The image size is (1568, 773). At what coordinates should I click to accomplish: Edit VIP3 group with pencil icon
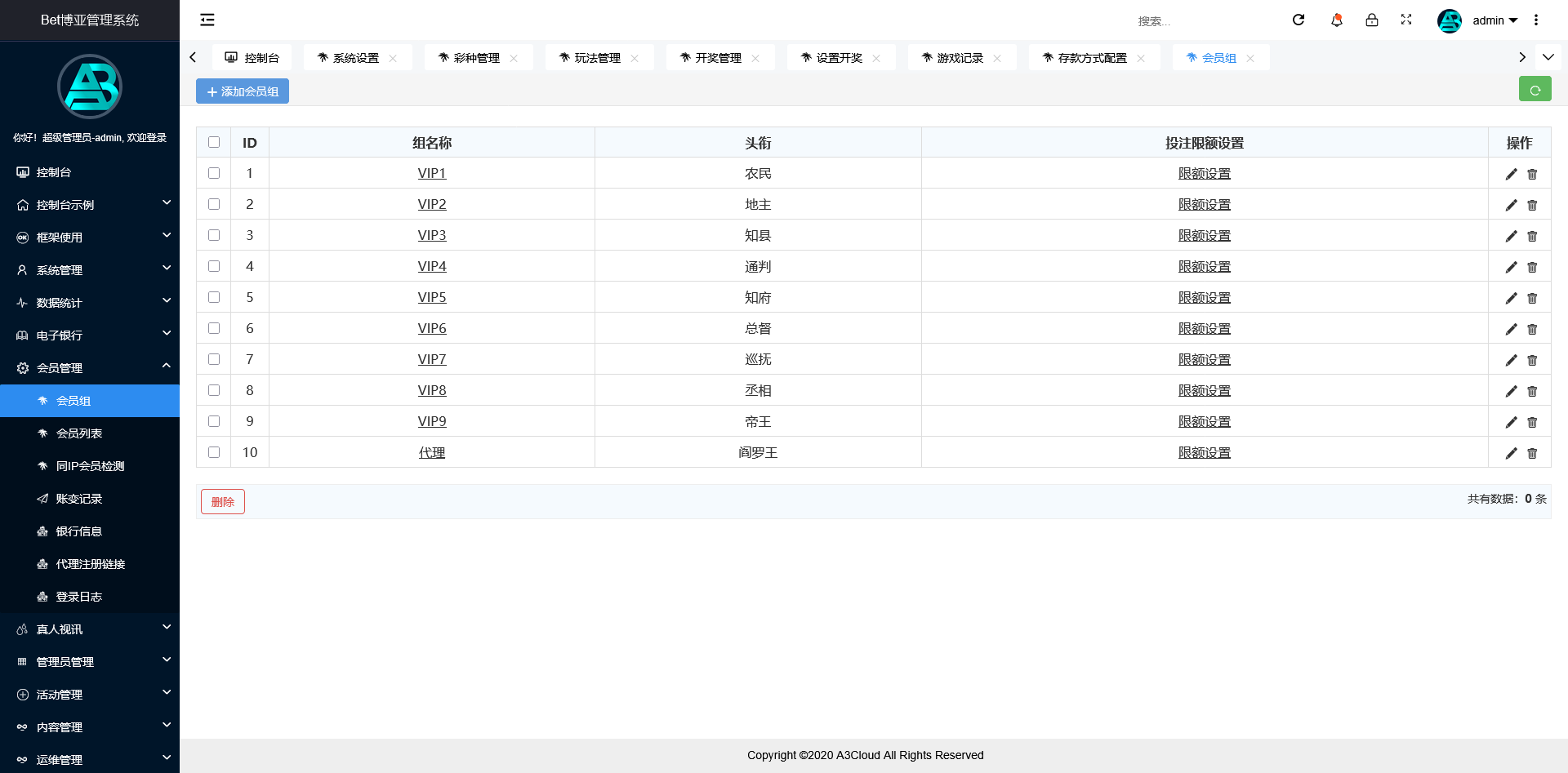pyautogui.click(x=1512, y=236)
